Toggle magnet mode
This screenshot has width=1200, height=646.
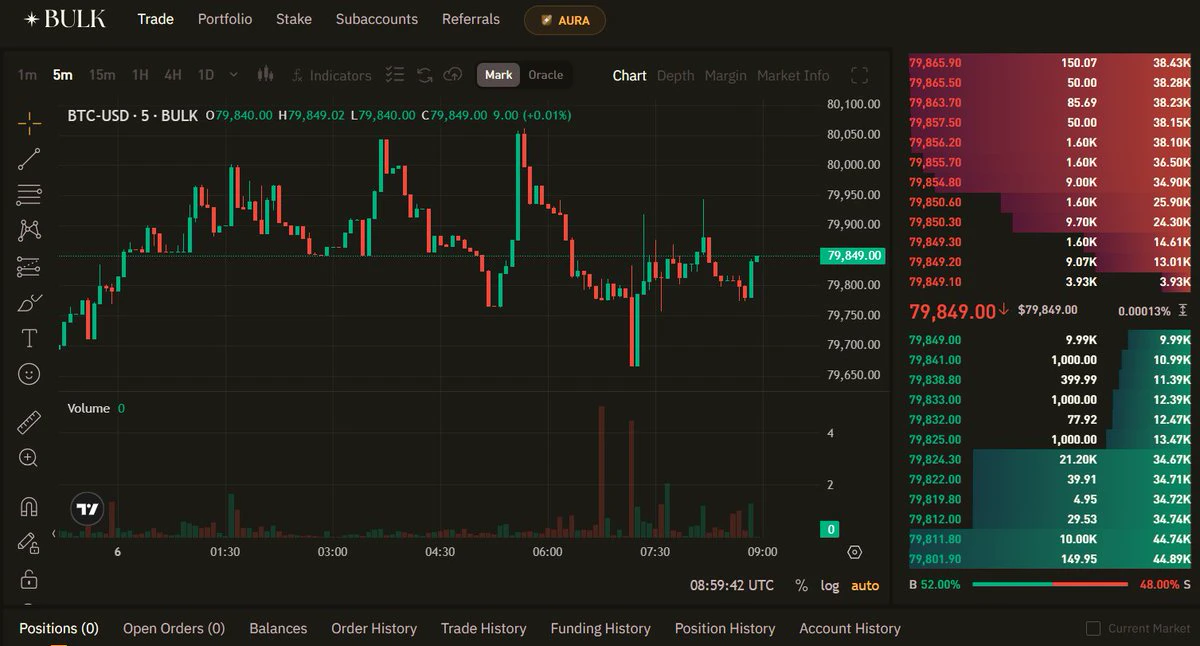tap(29, 507)
